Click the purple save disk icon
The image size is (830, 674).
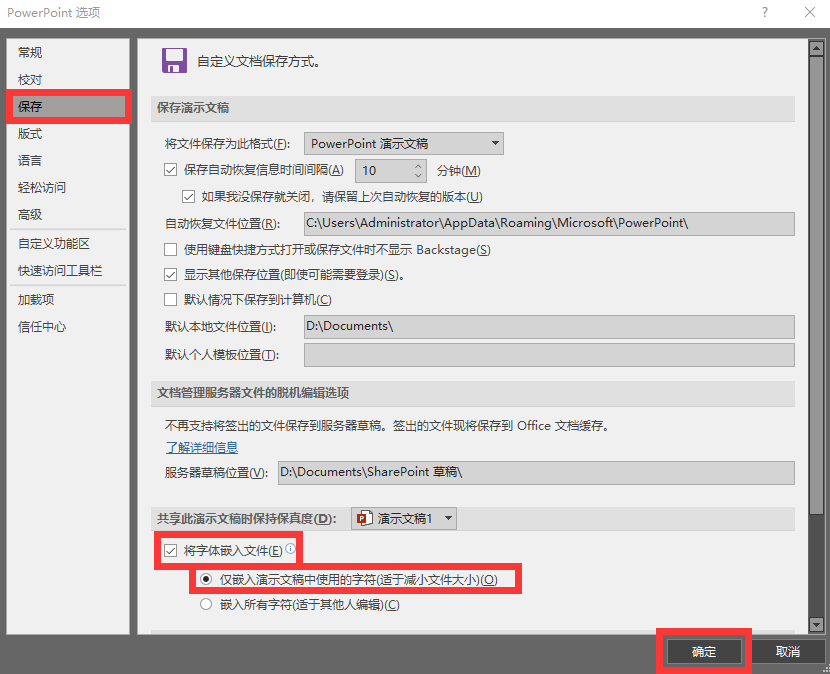pos(174,60)
